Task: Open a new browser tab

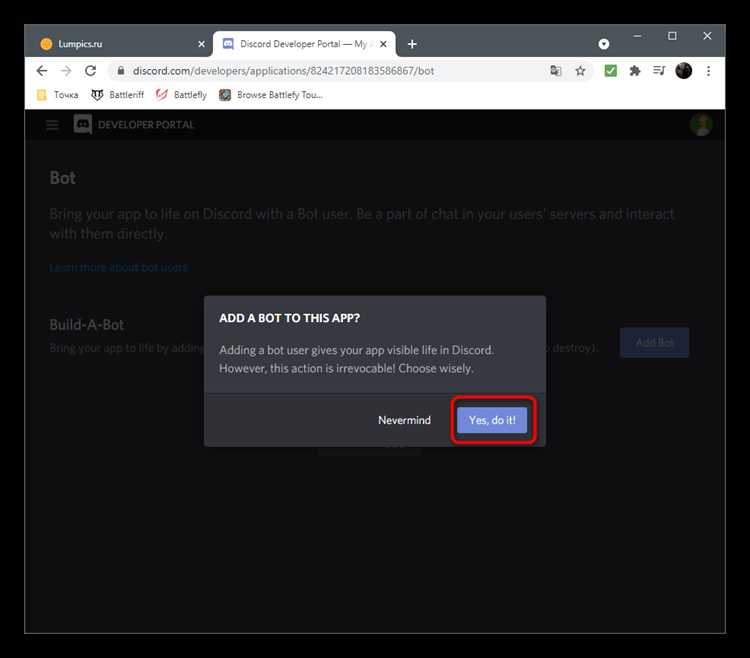Action: pos(412,44)
